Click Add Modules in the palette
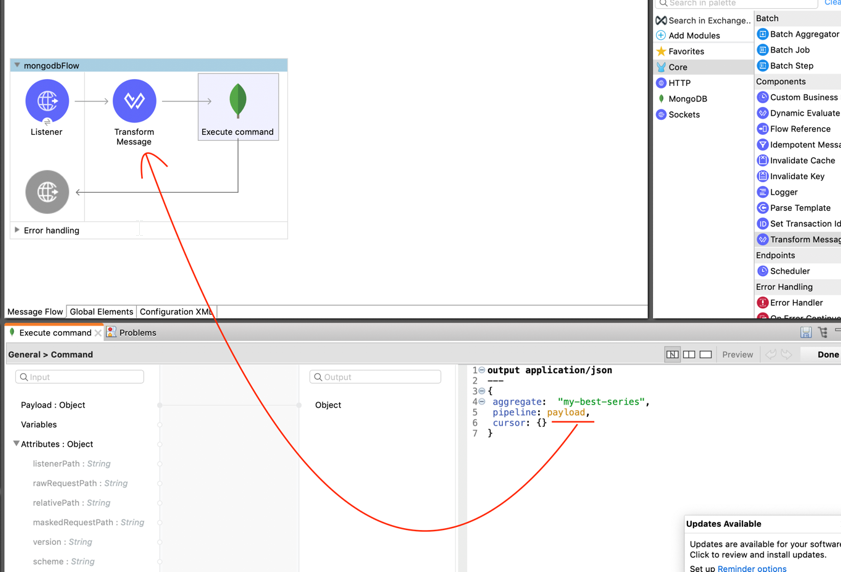This screenshot has height=575, width=841. pos(688,35)
